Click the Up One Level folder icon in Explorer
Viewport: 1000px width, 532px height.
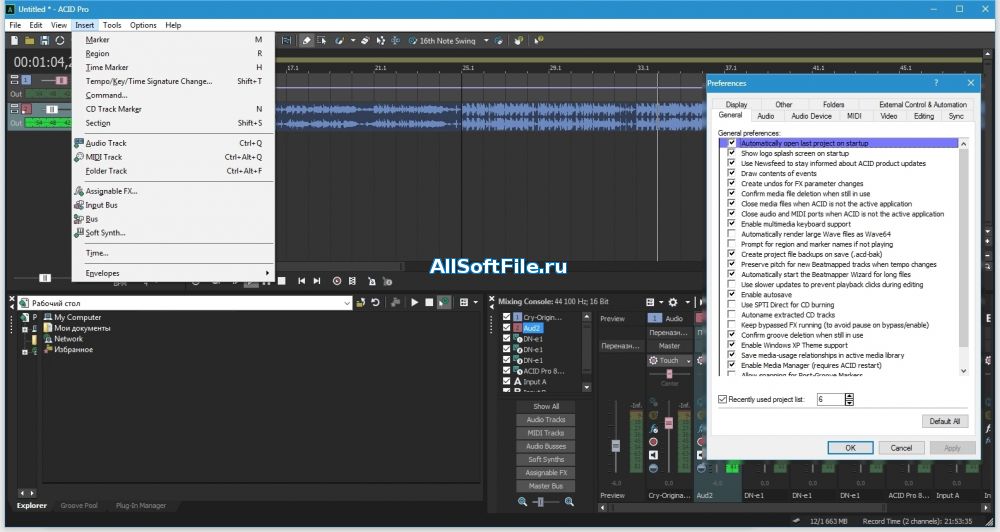click(x=360, y=302)
